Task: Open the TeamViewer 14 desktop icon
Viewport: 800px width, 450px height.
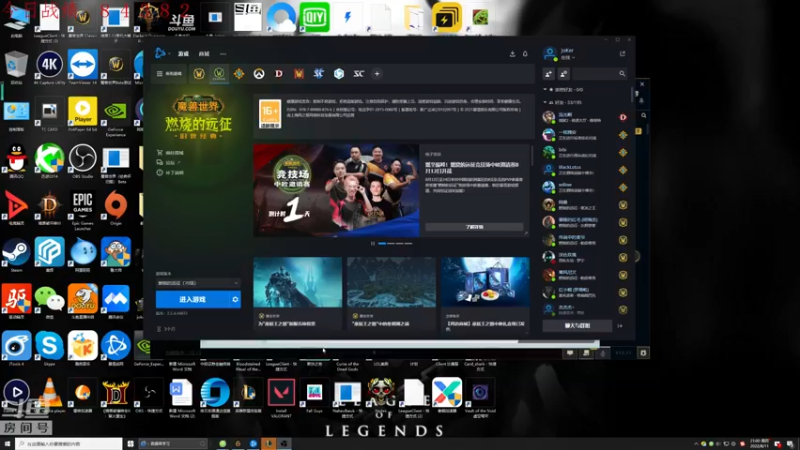Action: point(82,67)
